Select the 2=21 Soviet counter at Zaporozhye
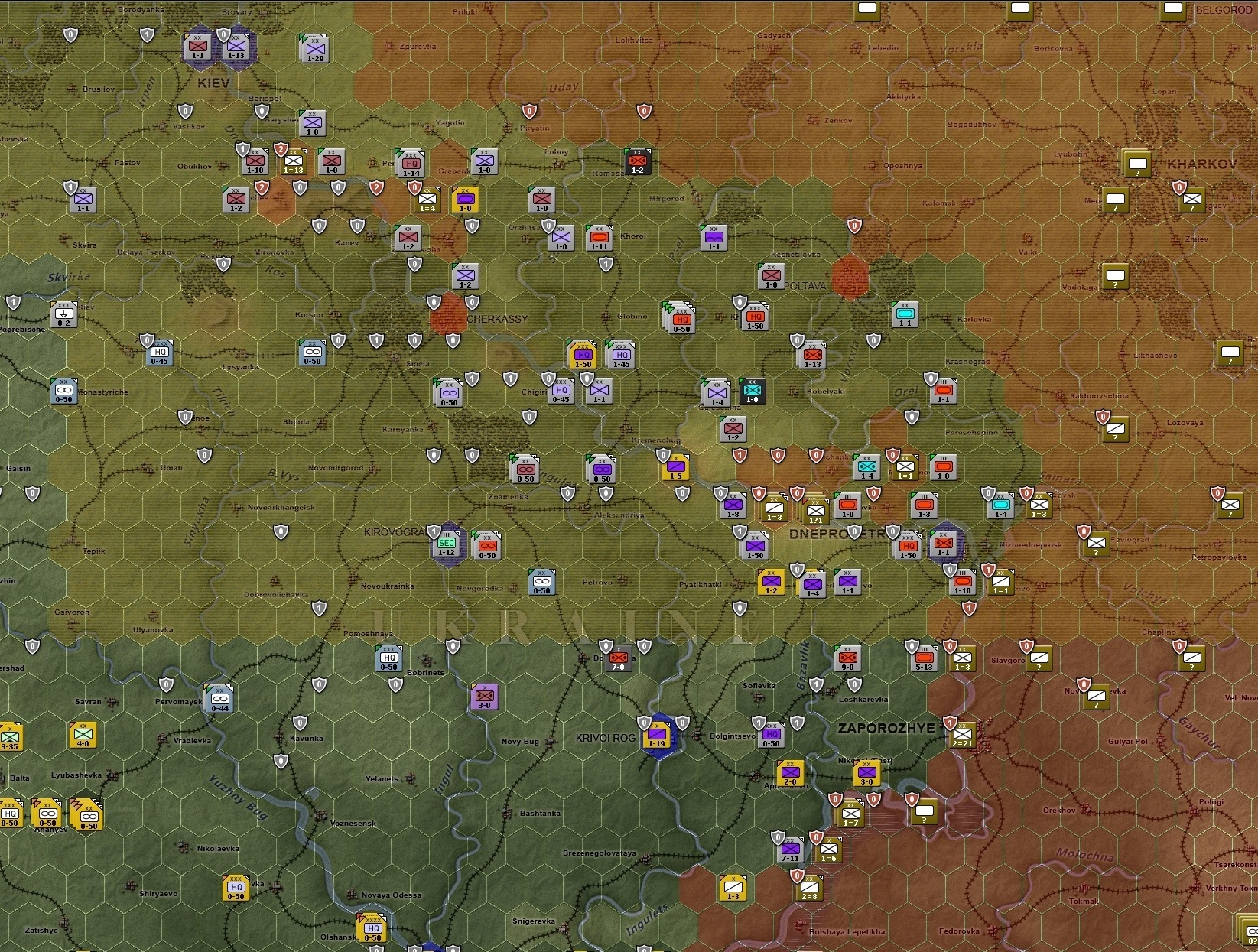This screenshot has height=952, width=1258. (963, 735)
